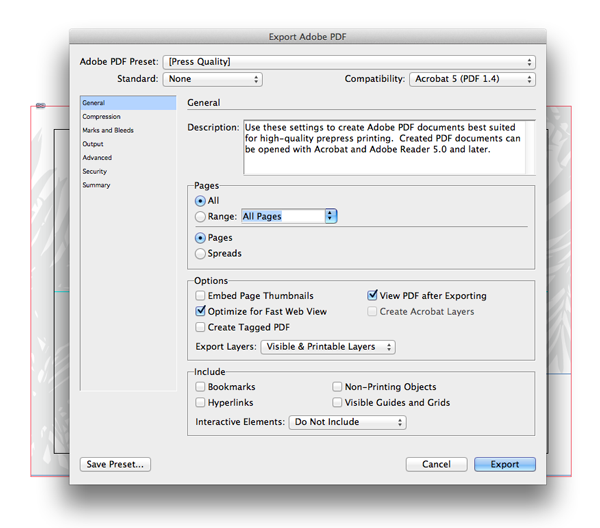Click the Range All Pages input field
Screen dimensions: 600x528
point(283,217)
